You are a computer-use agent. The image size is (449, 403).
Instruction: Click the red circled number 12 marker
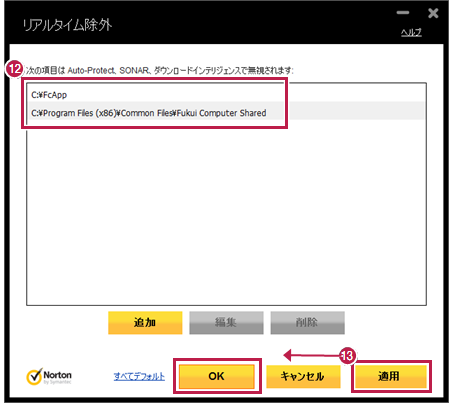click(x=15, y=69)
